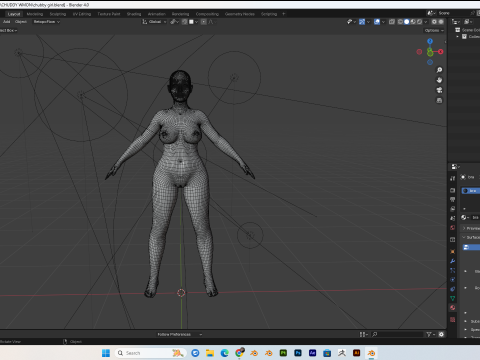The image size is (480, 360).
Task: Toggle viewport overlays display
Action: click(377, 22)
